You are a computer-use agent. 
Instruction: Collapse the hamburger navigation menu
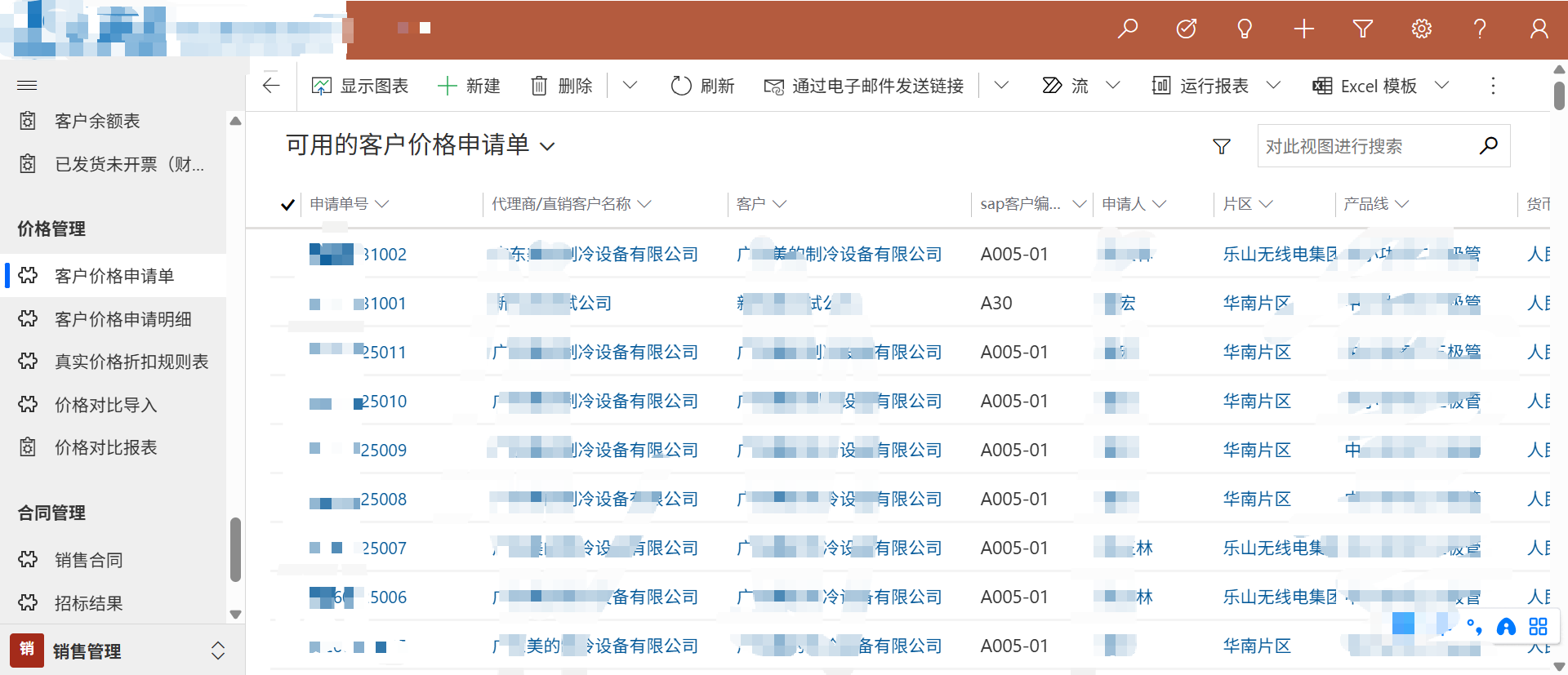tap(27, 85)
